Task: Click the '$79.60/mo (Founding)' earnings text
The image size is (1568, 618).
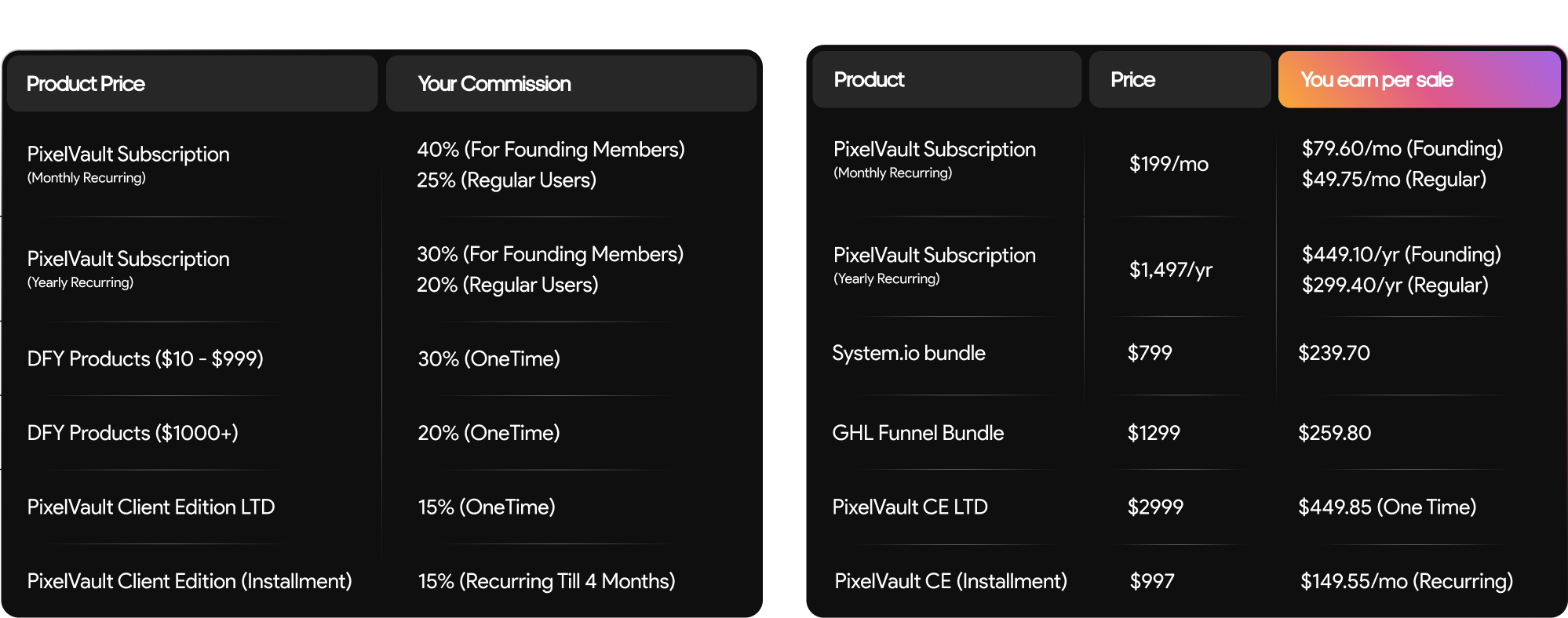Action: pos(1402,149)
